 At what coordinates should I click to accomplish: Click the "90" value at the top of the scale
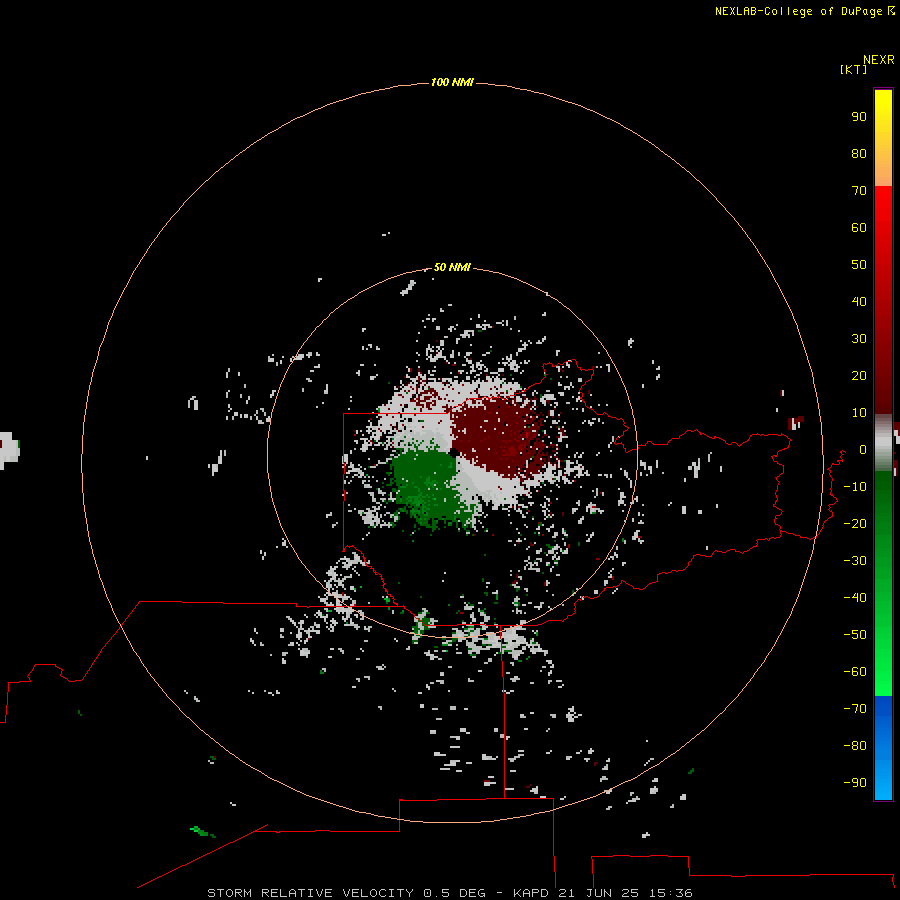tap(859, 117)
